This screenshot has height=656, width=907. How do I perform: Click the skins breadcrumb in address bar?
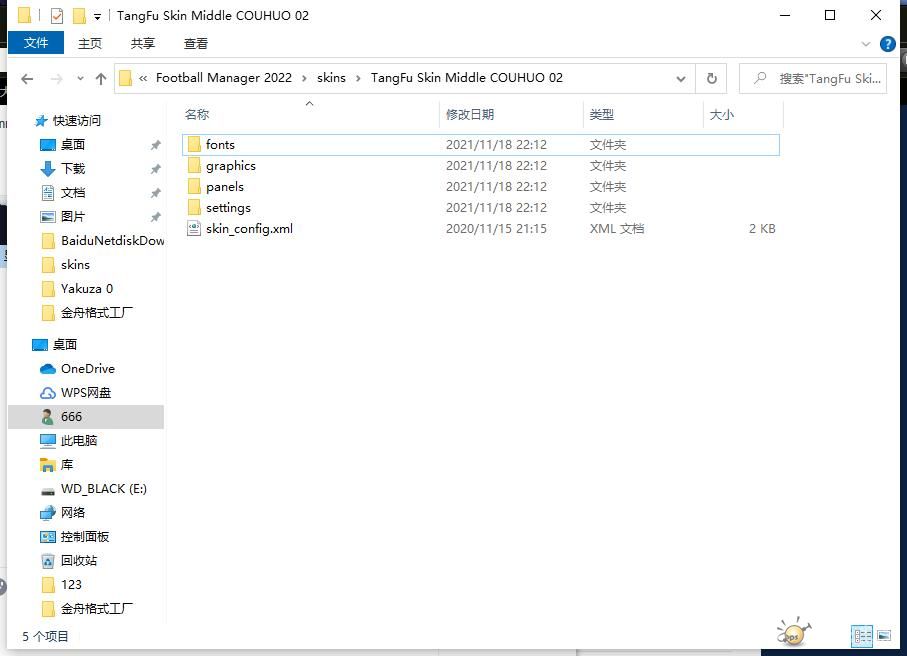(x=330, y=78)
